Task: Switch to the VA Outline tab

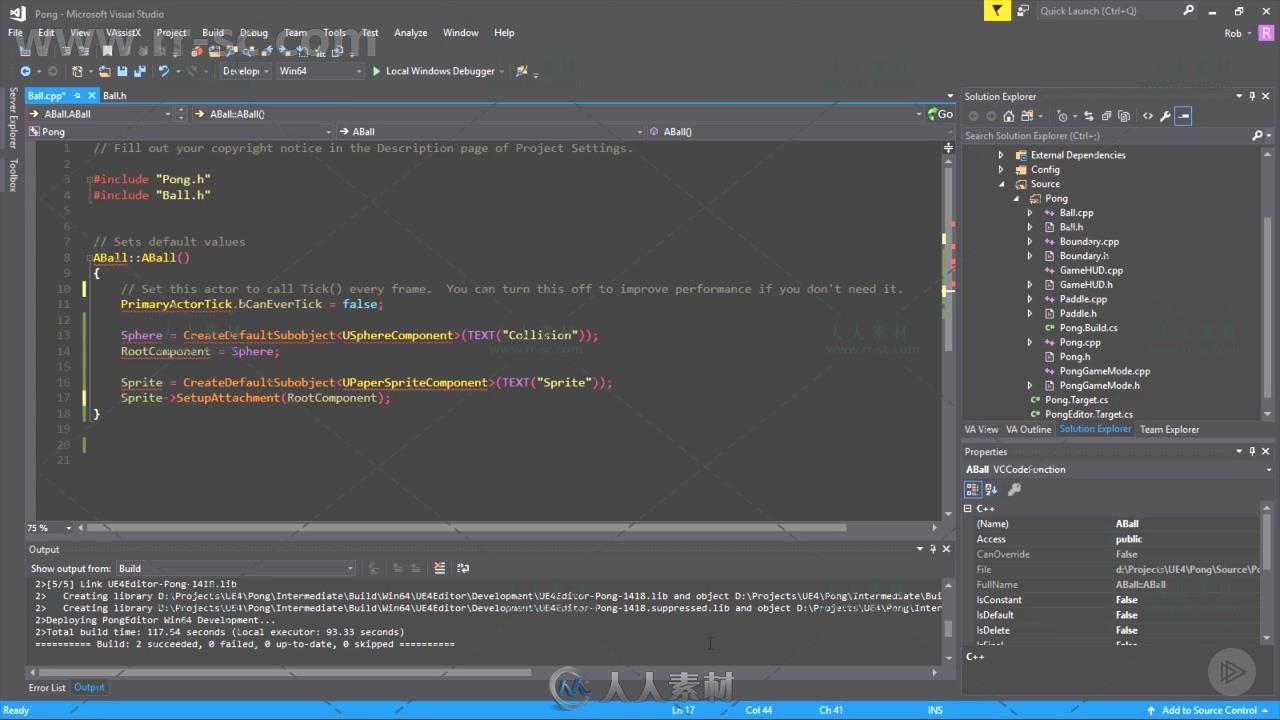Action: point(1028,430)
